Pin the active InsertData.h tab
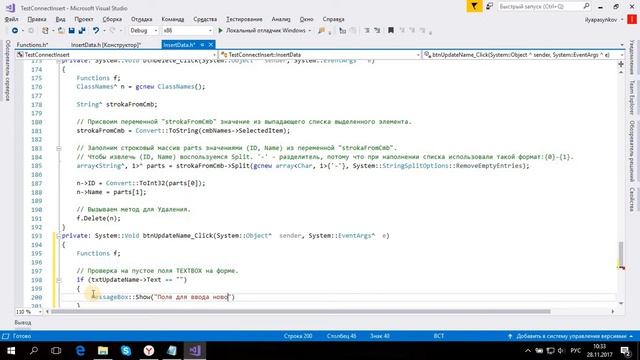Image resolution: width=640 pixels, height=360 pixels. 202,45
